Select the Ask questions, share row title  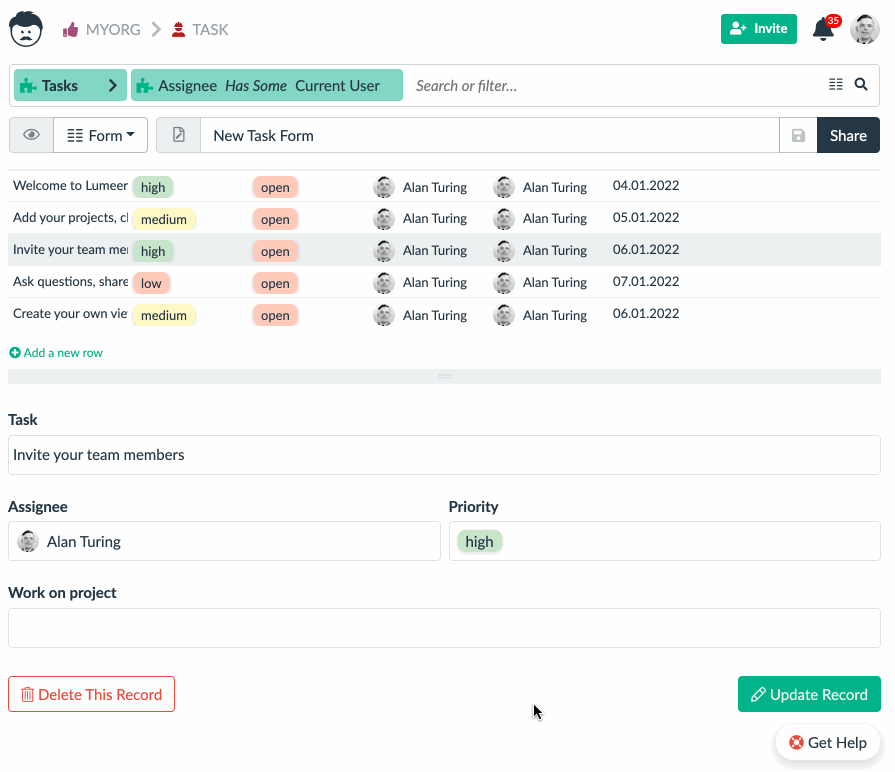tap(70, 282)
